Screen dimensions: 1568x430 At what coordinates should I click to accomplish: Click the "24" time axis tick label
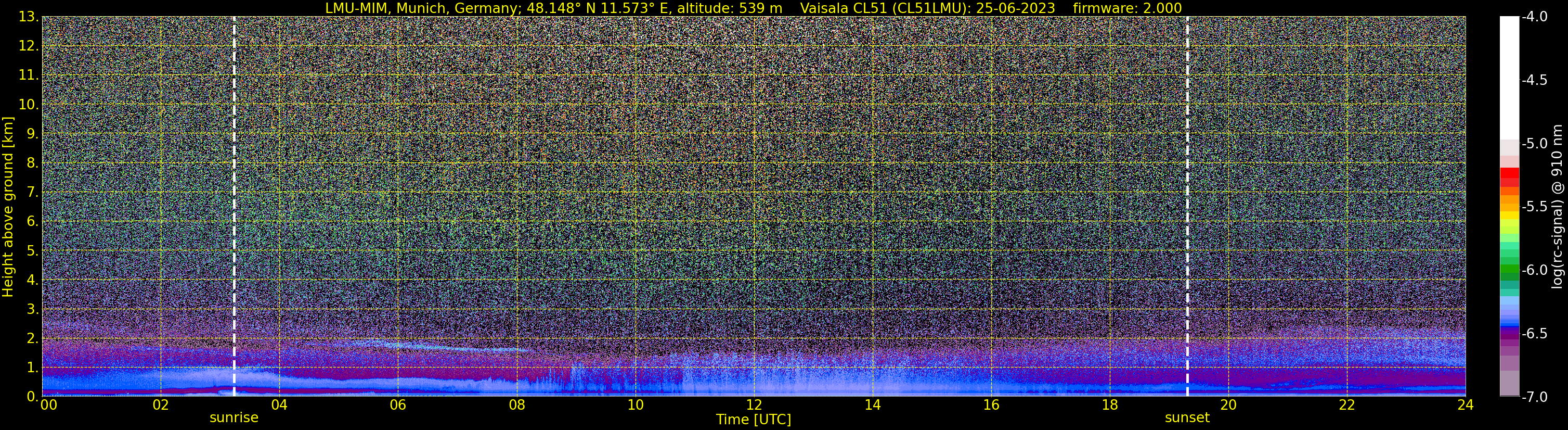coord(1465,405)
